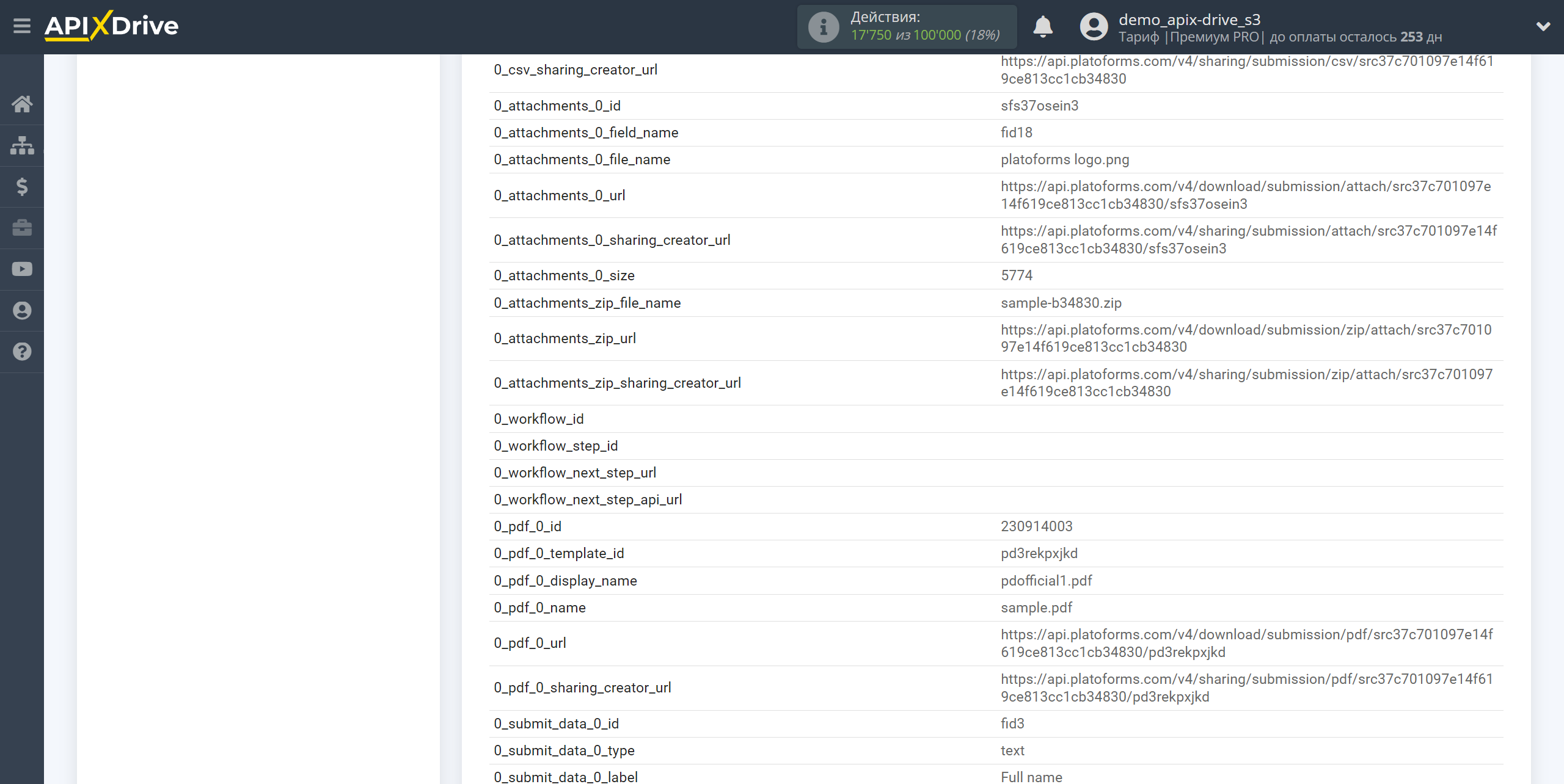This screenshot has width=1564, height=784.
Task: Click the ApiX-Drive logo
Action: [111, 26]
